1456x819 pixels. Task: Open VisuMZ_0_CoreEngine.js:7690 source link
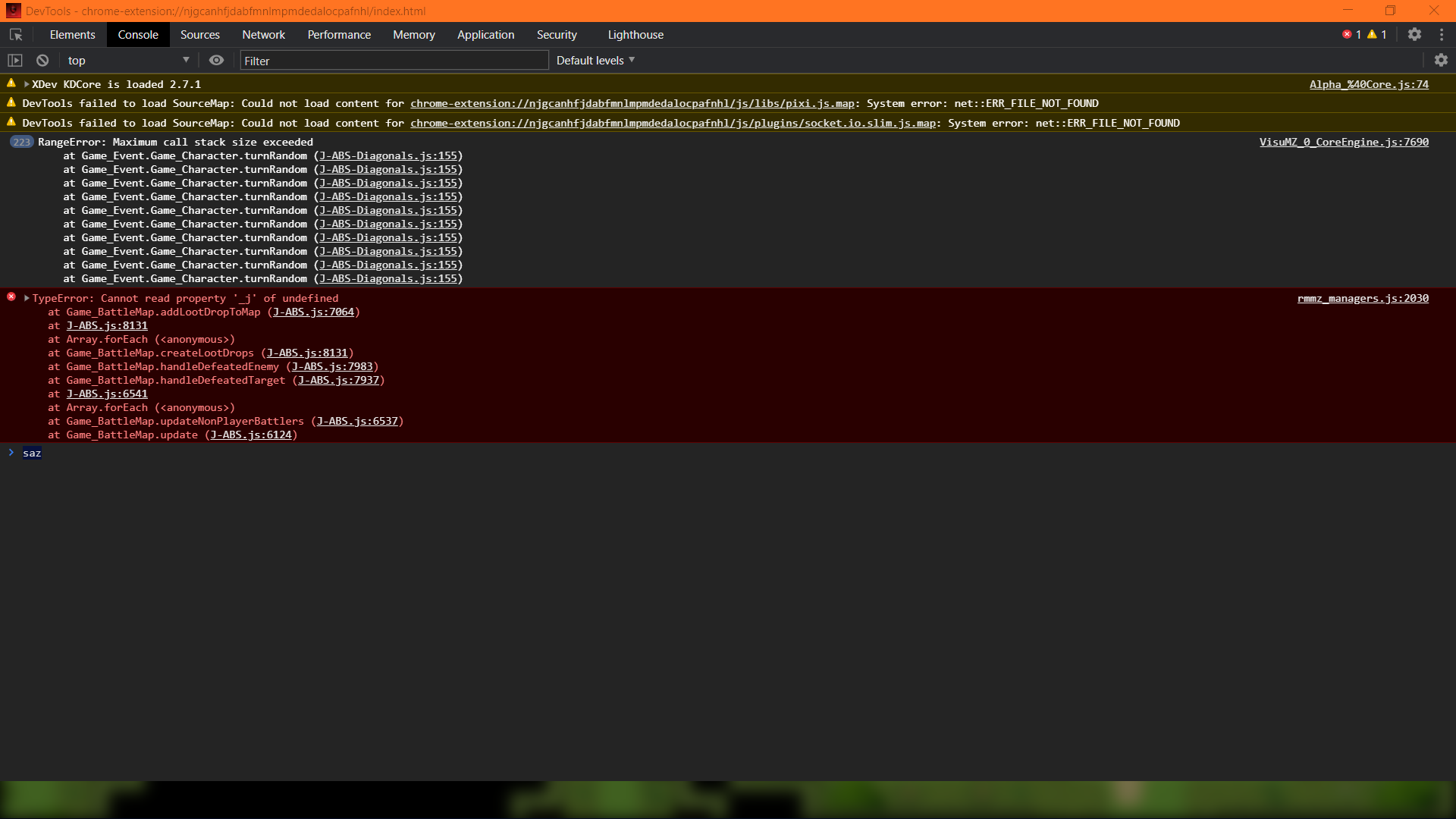pyautogui.click(x=1344, y=142)
